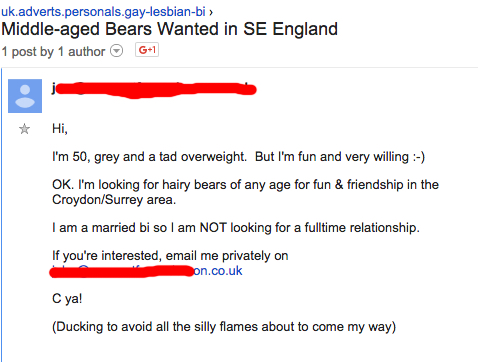The image size is (478, 362).
Task: Click the 'Hi,' greeting line
Action: (x=60, y=129)
